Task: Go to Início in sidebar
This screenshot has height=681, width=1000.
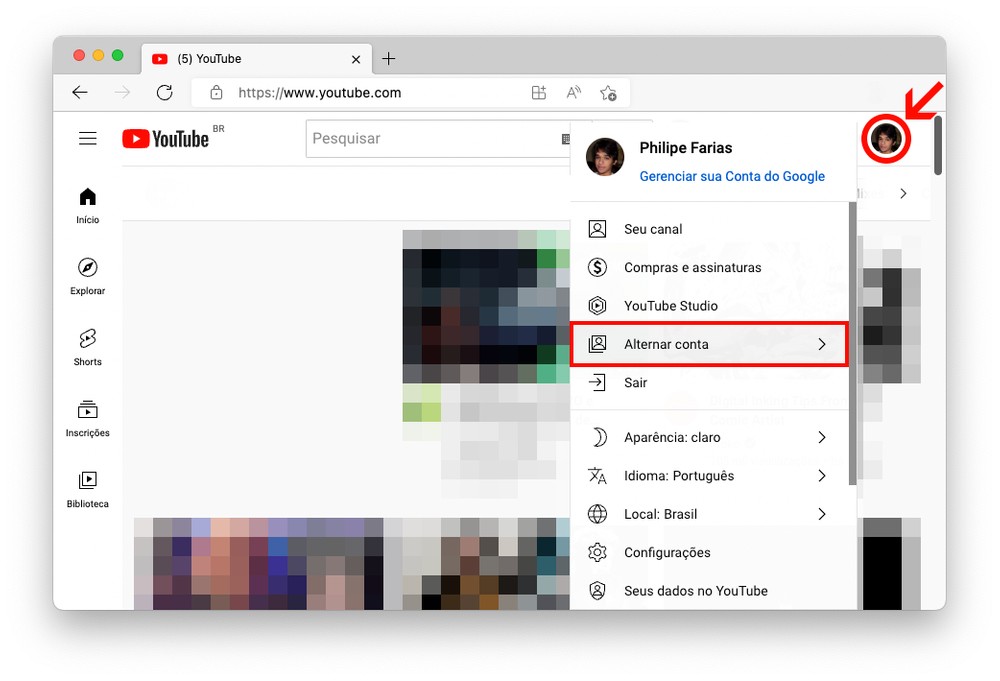Action: coord(87,206)
